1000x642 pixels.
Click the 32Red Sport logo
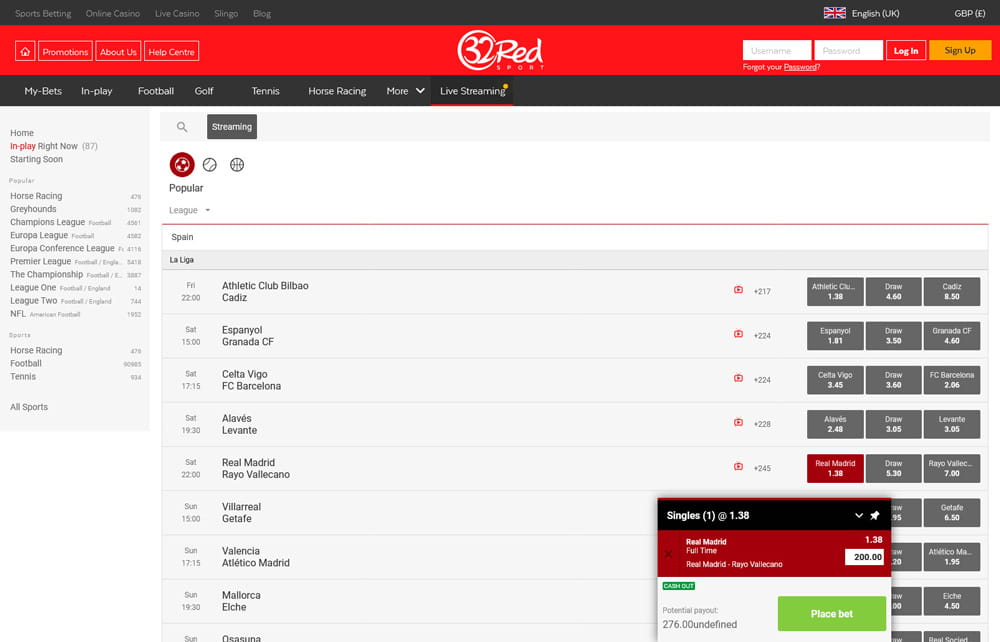(499, 50)
